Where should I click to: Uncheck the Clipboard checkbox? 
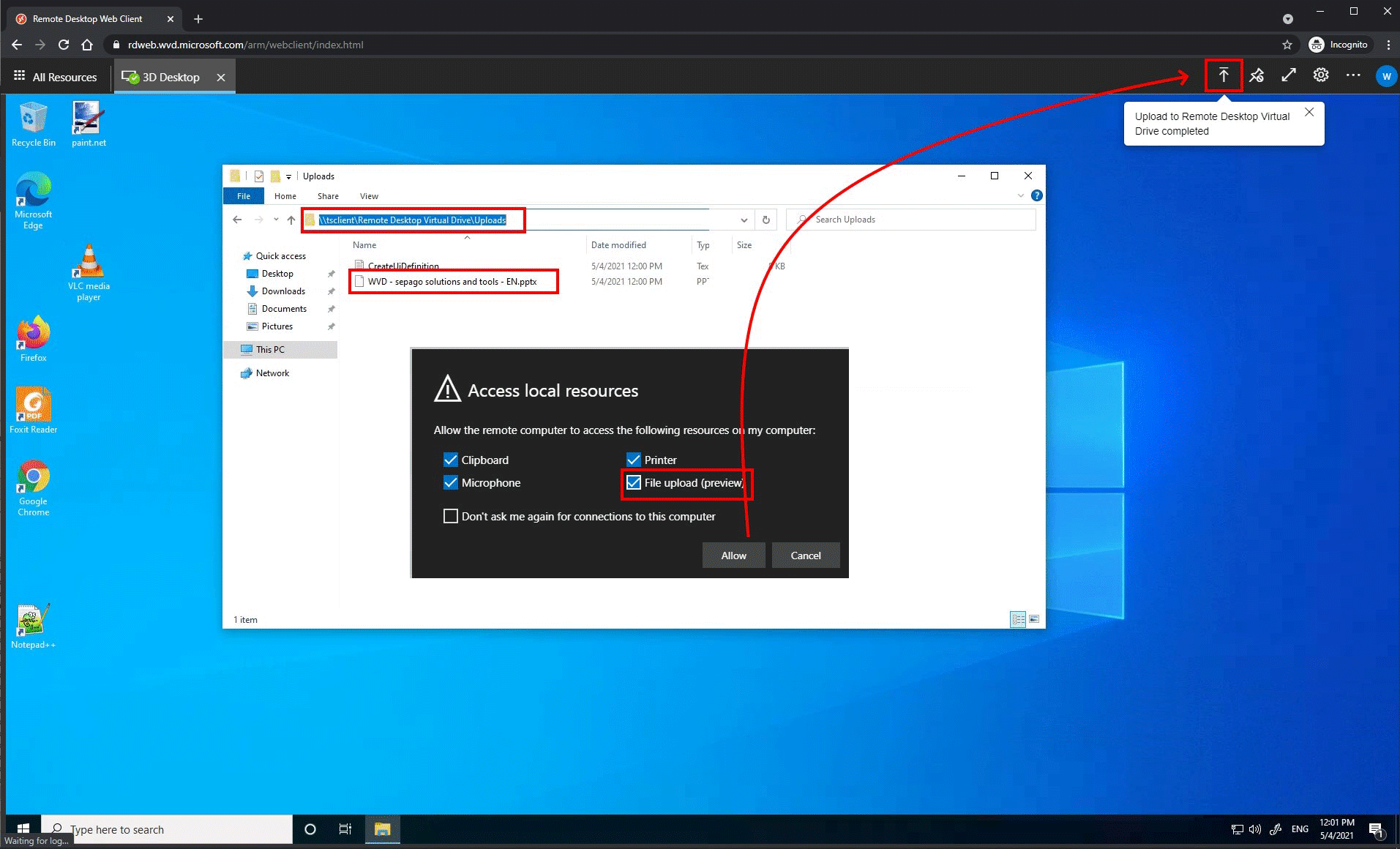[450, 460]
